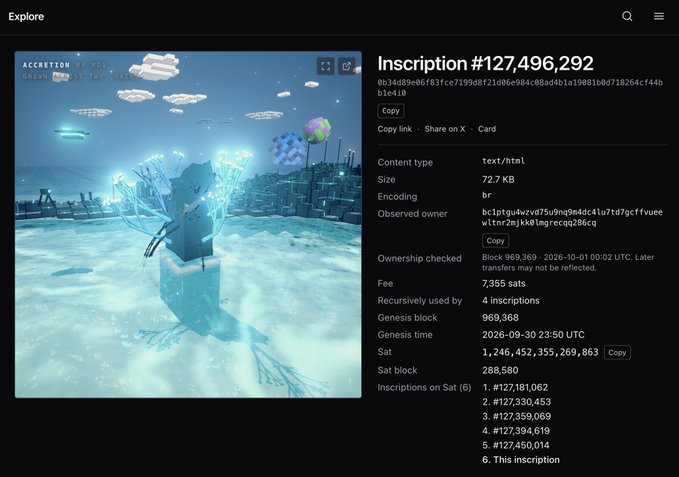Expand the artwork preview to fullscreen

[326, 66]
